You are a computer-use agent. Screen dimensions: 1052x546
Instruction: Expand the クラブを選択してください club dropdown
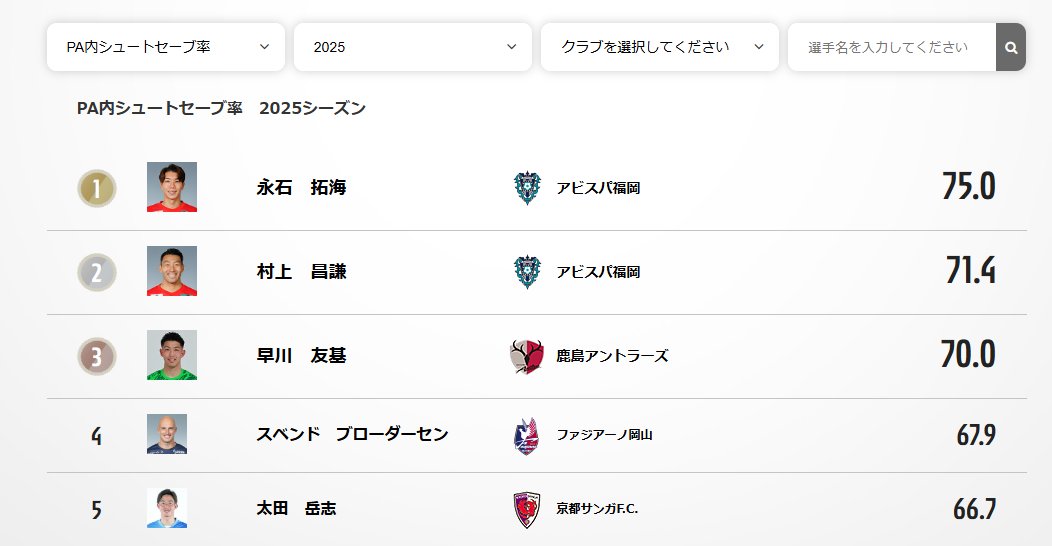tap(660, 47)
